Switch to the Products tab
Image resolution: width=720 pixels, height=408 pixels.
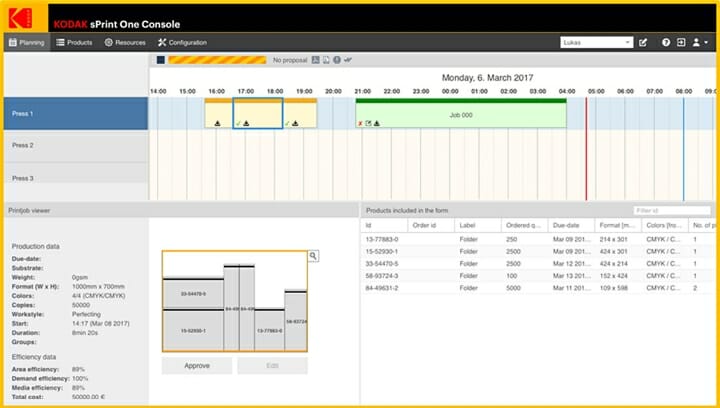pos(74,43)
